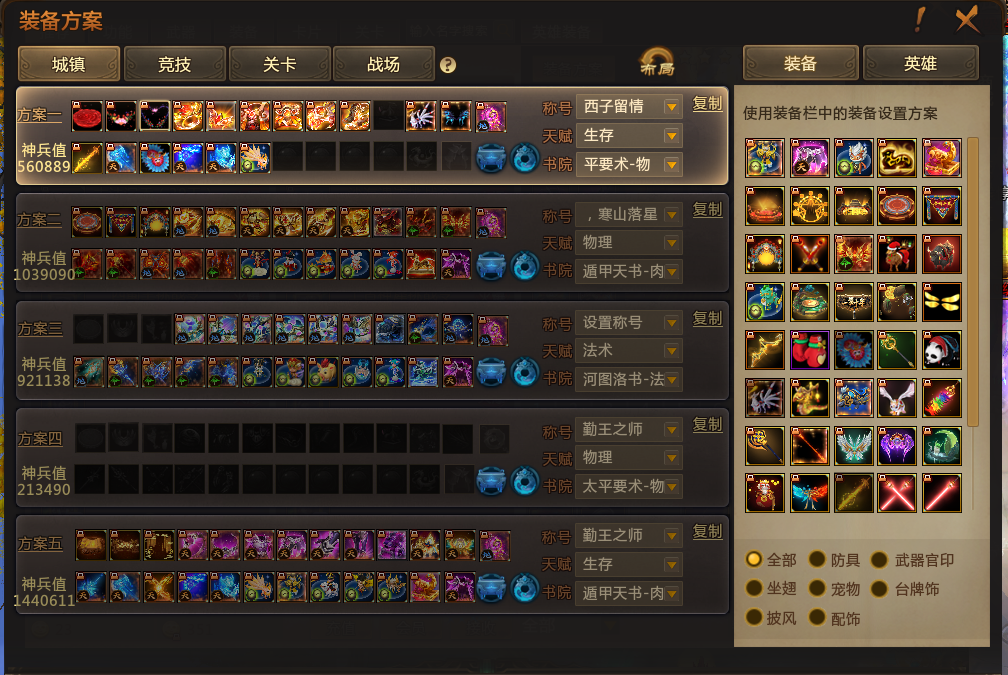Switch to the 竞技 tab
This screenshot has height=675, width=1008.
[174, 64]
